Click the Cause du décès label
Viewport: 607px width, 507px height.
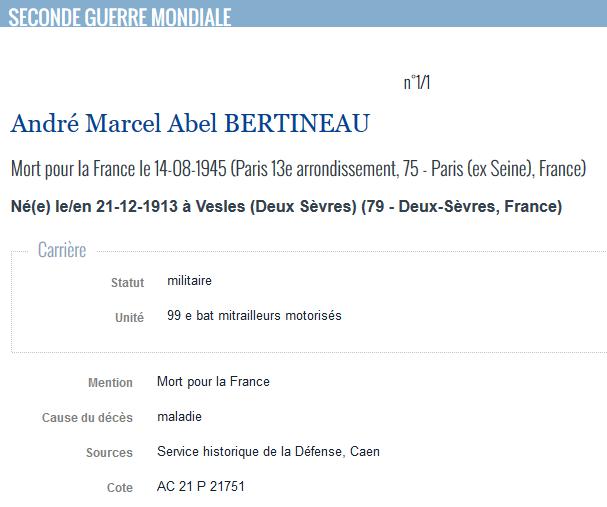87,418
